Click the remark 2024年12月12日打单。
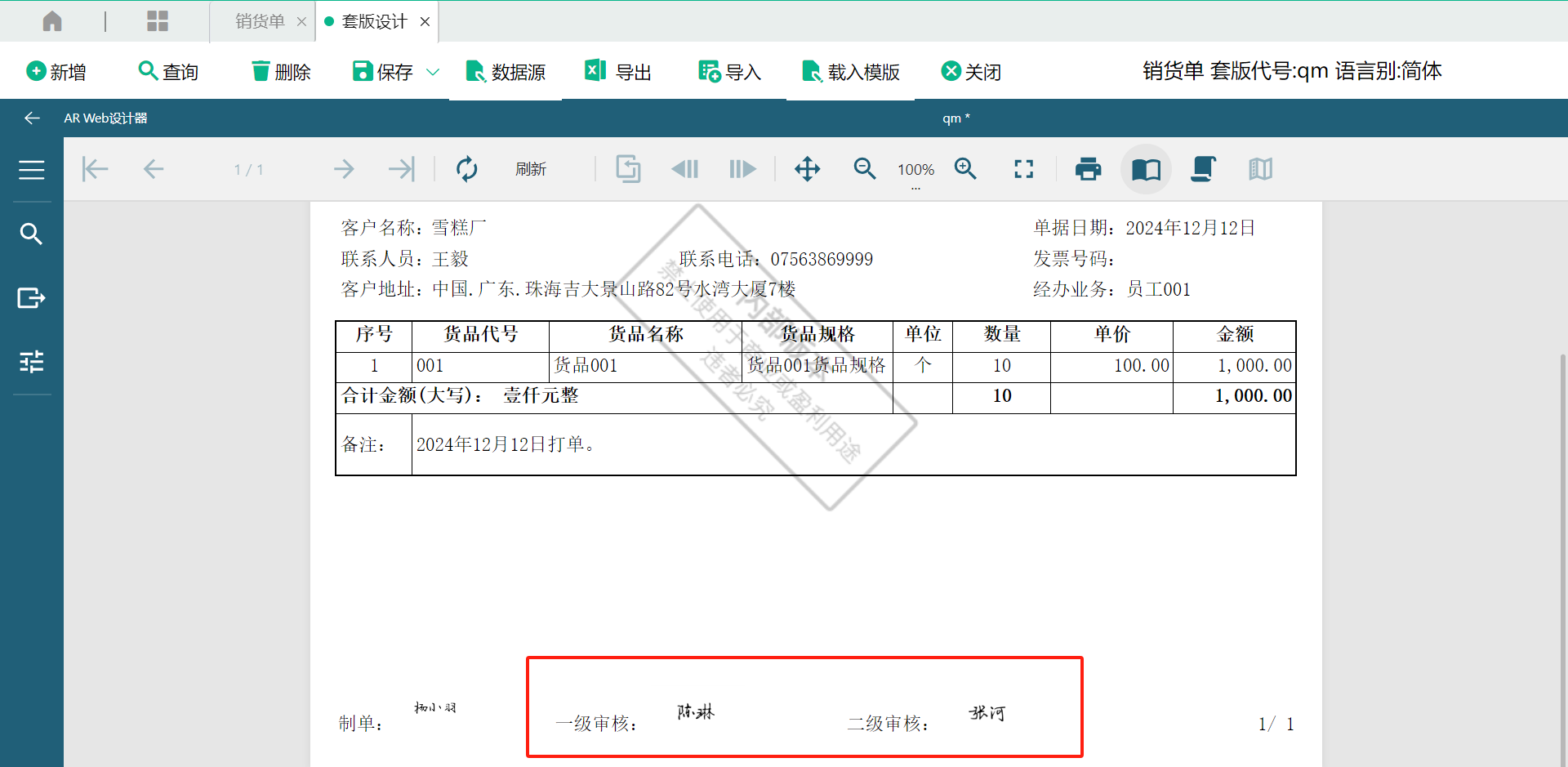This screenshot has height=767, width=1568. [506, 444]
